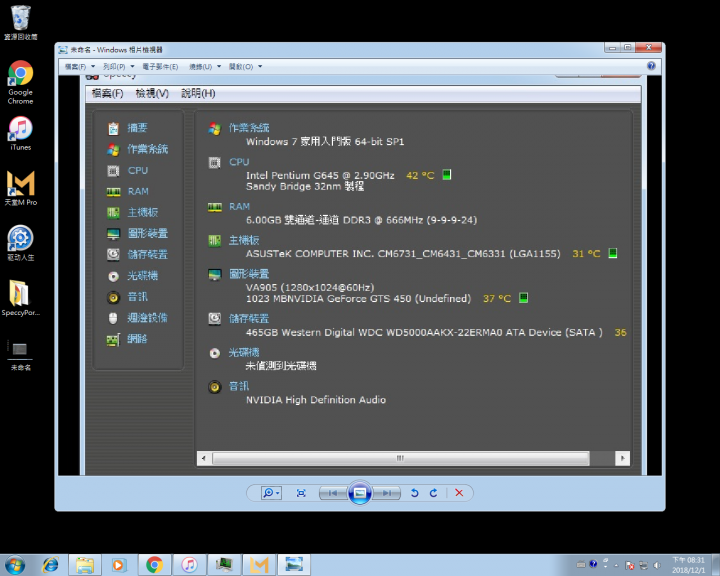
Task: Open Photo Viewer help via the blue question mark
Action: pyautogui.click(x=651, y=66)
